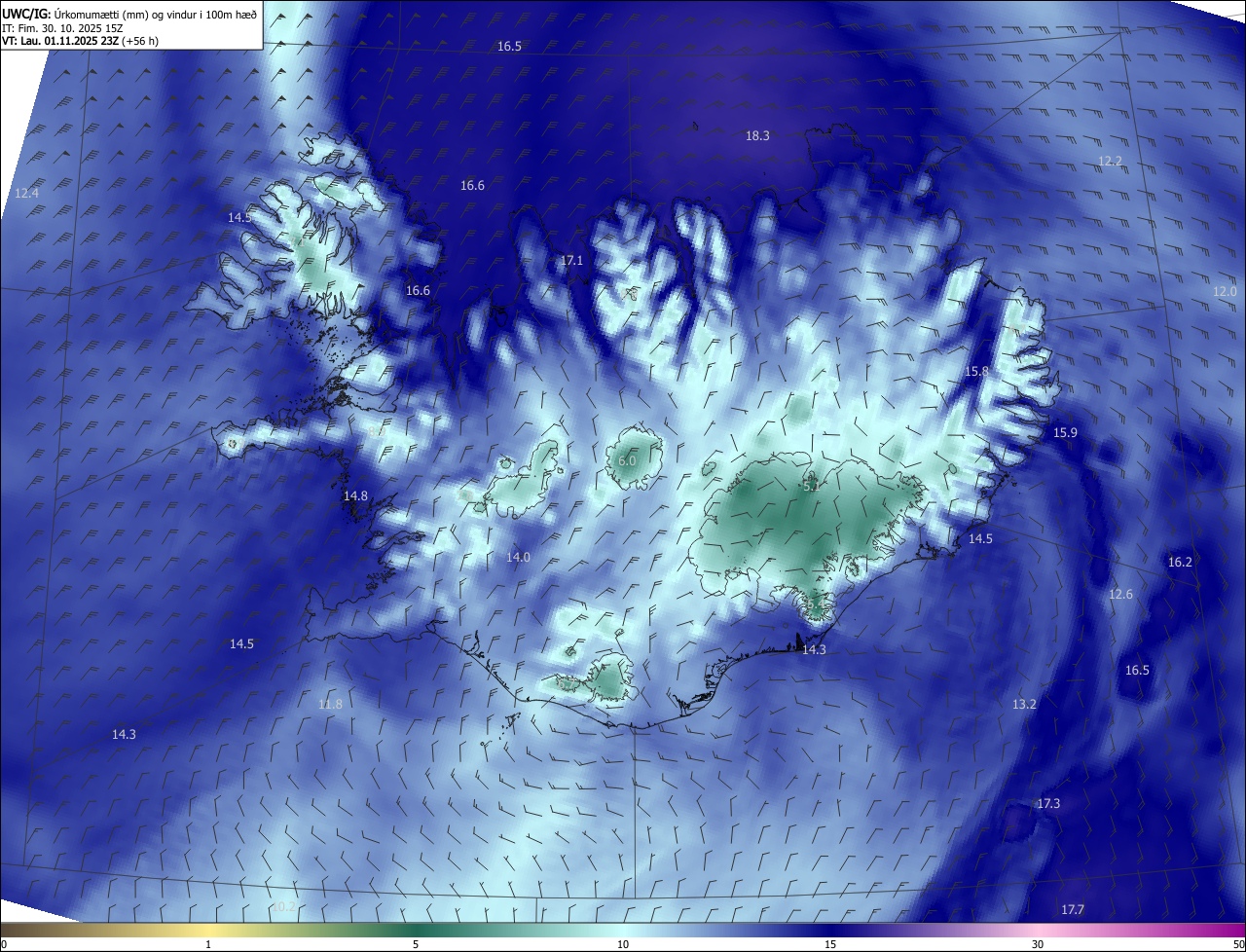Click the 15.9 value label

1065,433
